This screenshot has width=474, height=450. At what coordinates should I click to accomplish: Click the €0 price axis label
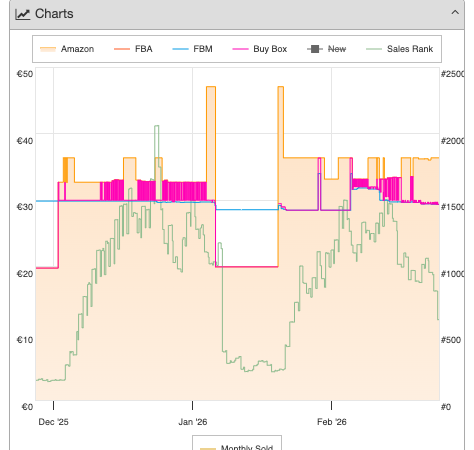pyautogui.click(x=27, y=407)
